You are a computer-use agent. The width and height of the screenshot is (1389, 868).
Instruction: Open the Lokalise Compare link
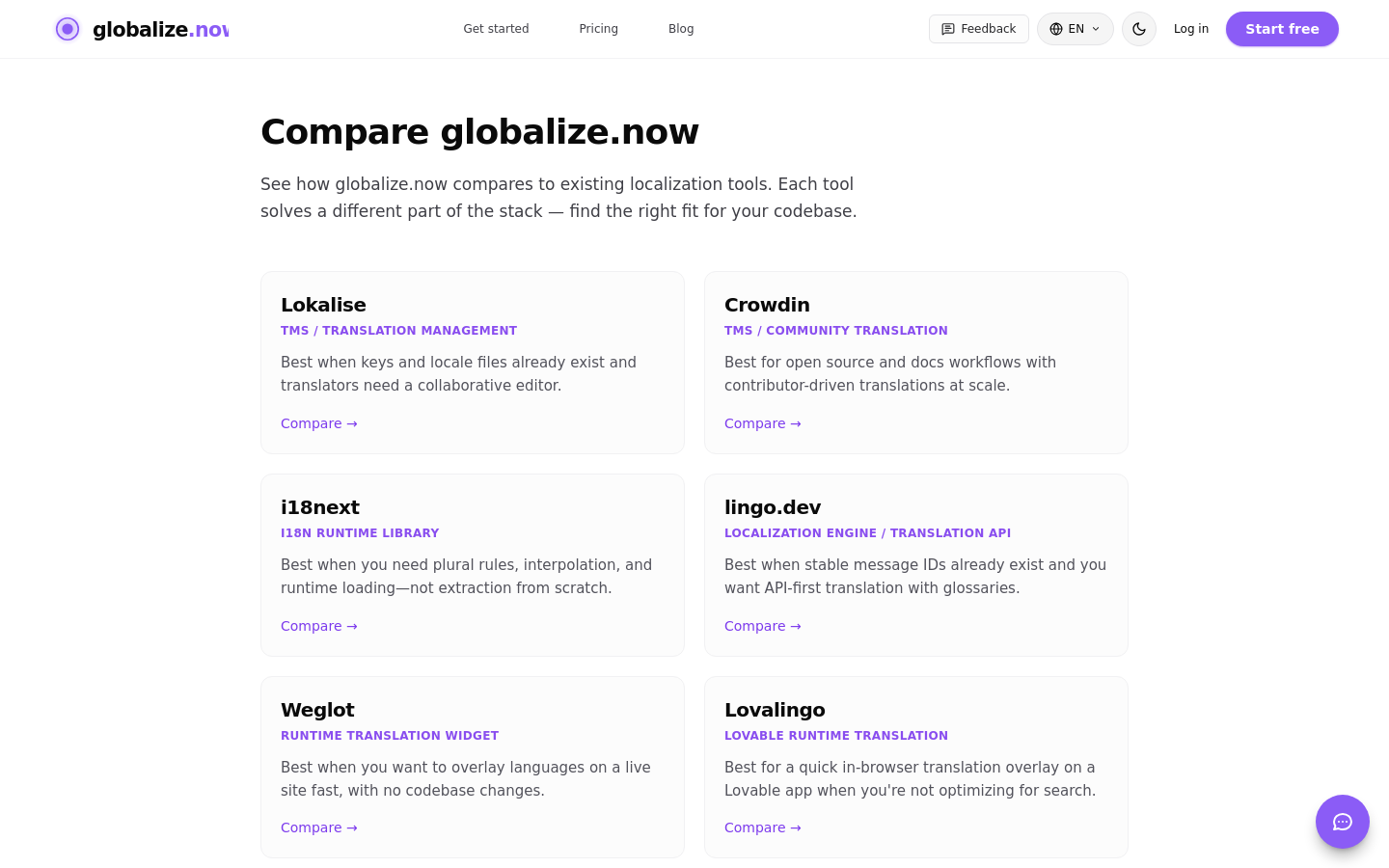pos(319,423)
